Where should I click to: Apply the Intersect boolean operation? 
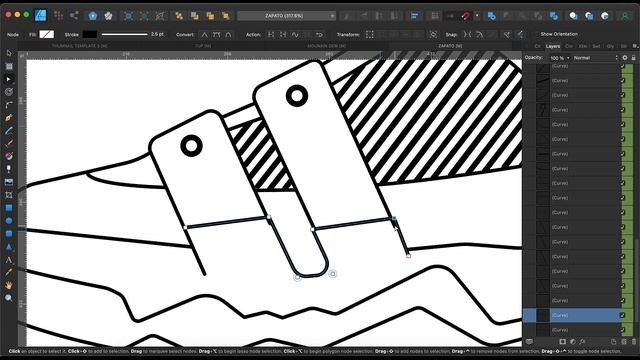[522, 16]
